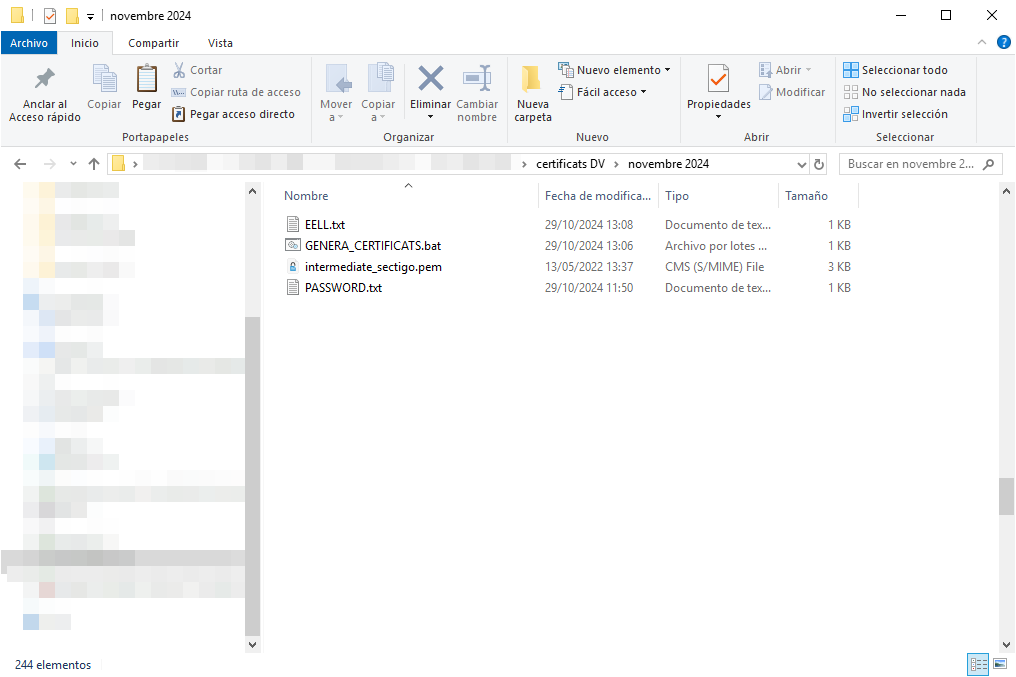Click the Abrir ribbon button

click(785, 70)
